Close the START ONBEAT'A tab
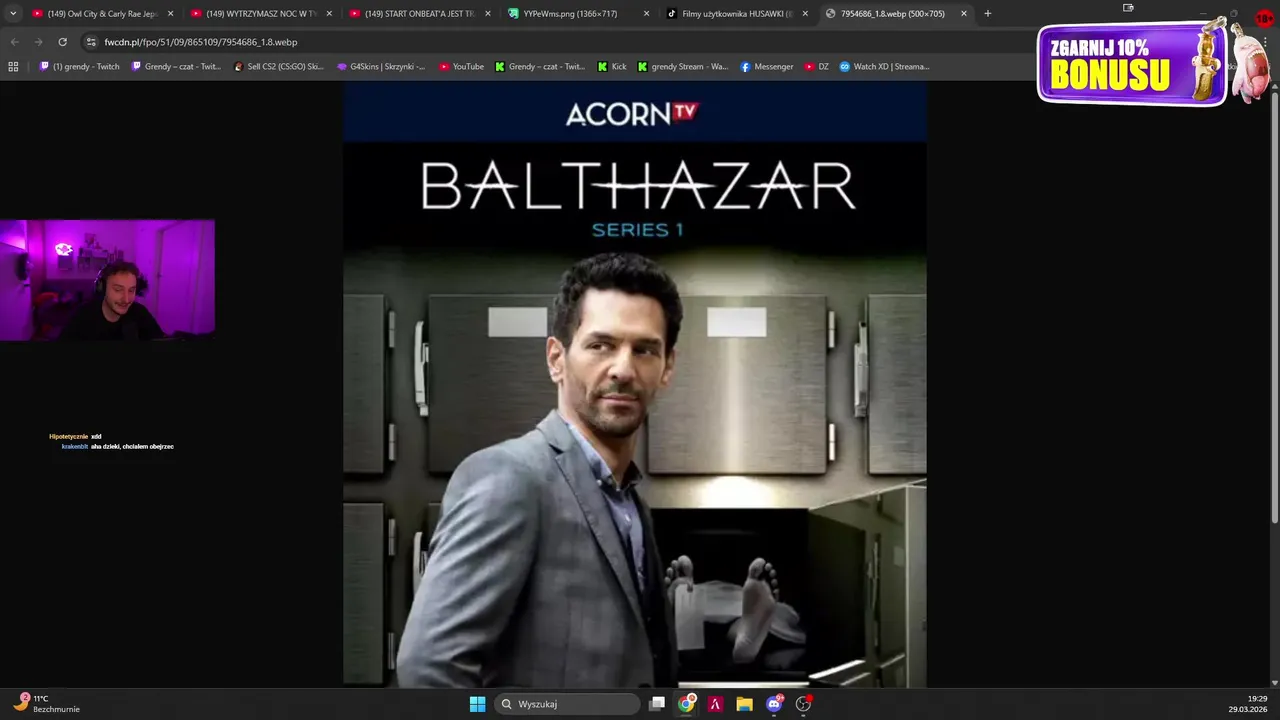The width and height of the screenshot is (1280, 720). point(488,14)
